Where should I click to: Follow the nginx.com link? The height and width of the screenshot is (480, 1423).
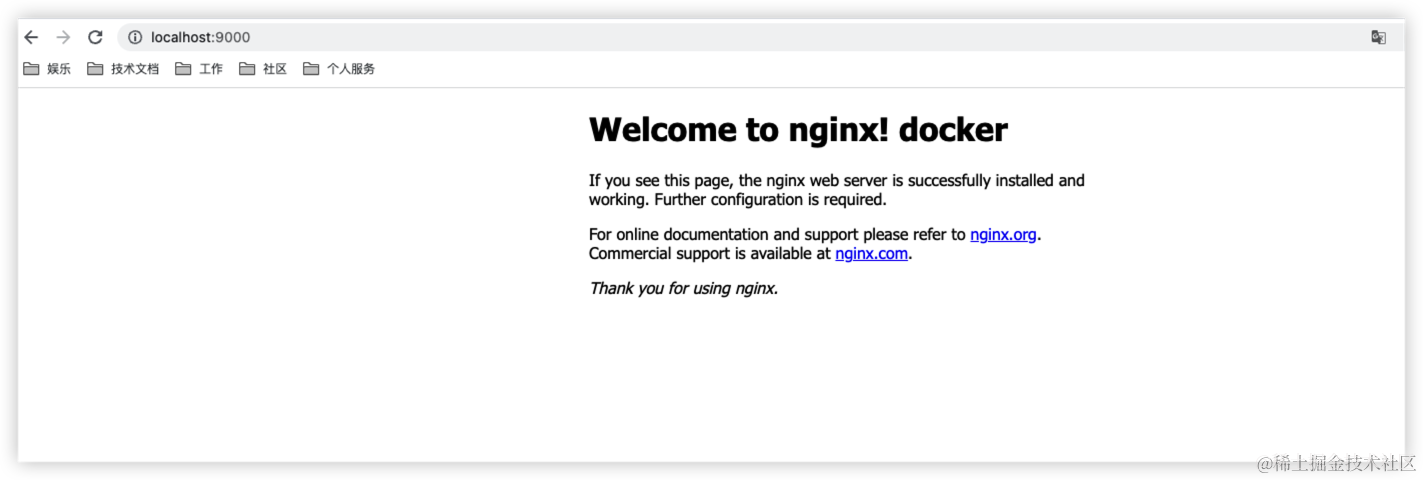point(871,254)
